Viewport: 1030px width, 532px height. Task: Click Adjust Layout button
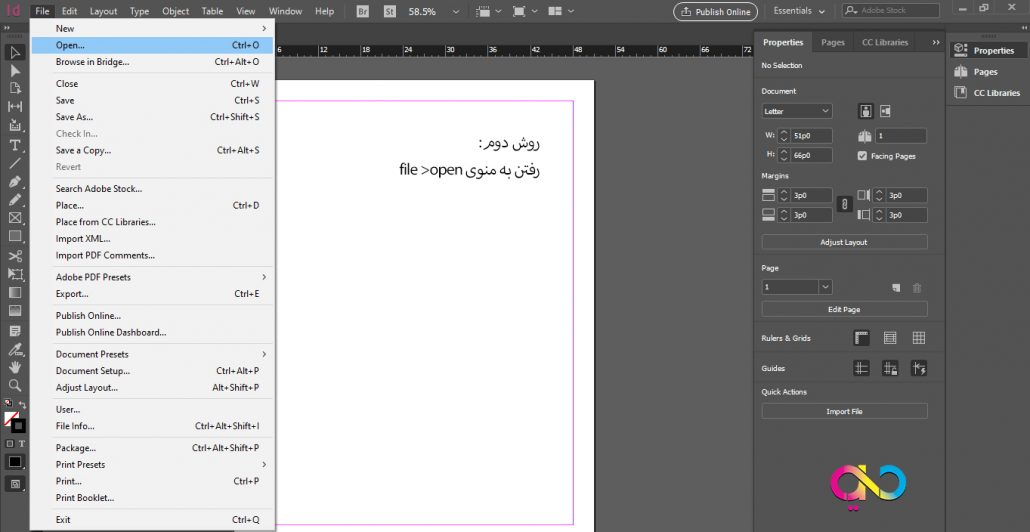(844, 242)
